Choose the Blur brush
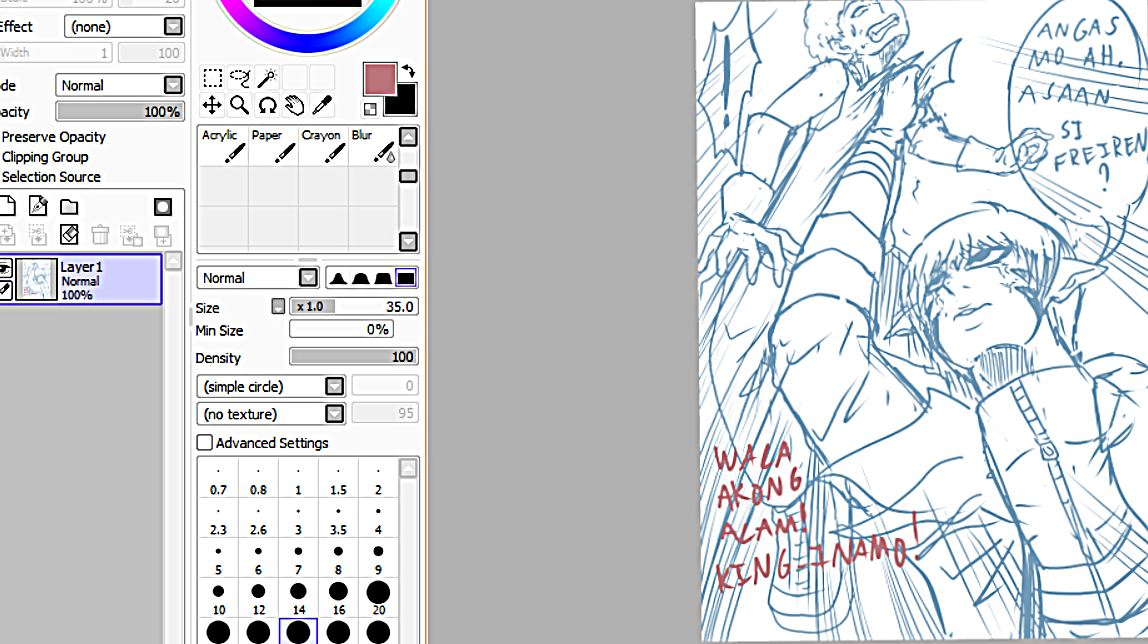1148x644 pixels. pyautogui.click(x=373, y=145)
